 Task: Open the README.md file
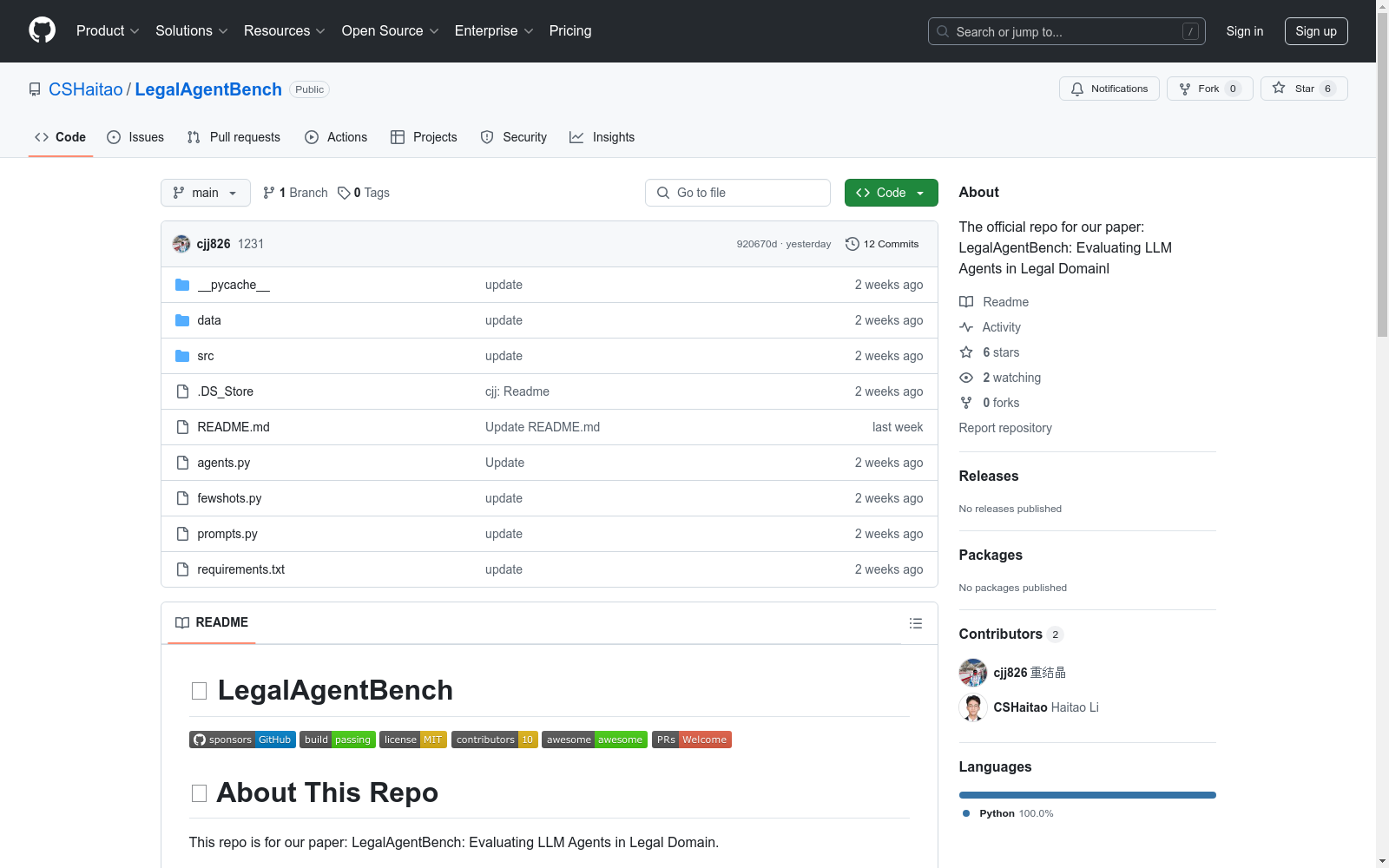[x=234, y=427]
